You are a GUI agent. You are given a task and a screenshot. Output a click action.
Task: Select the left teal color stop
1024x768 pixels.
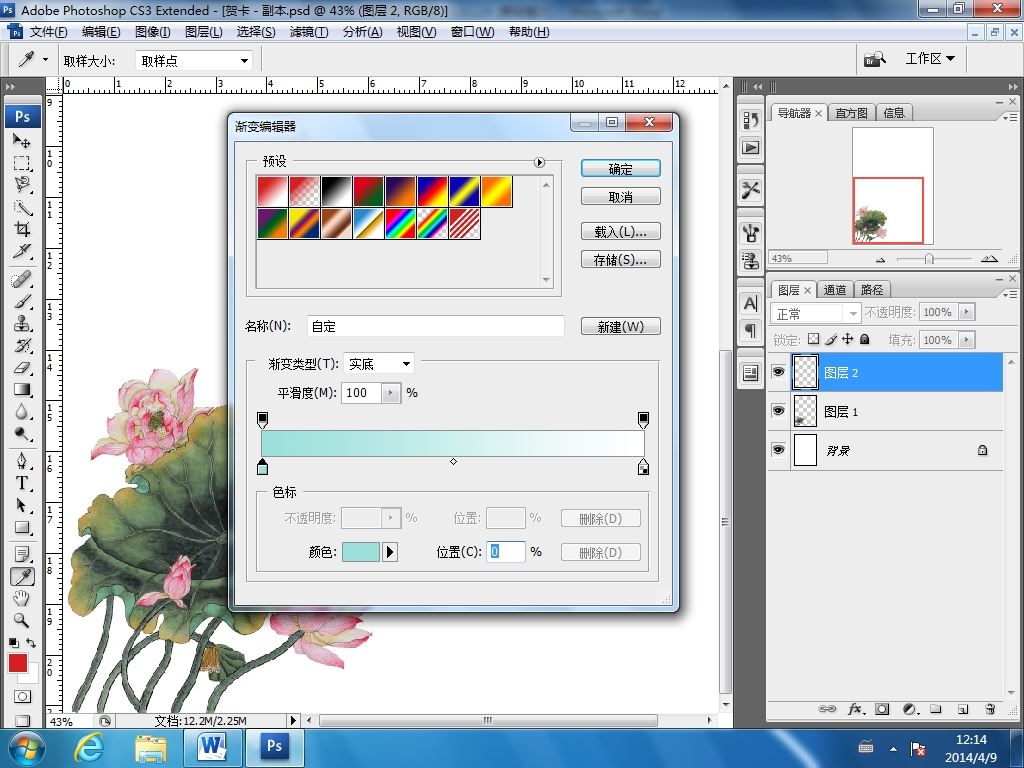(263, 466)
